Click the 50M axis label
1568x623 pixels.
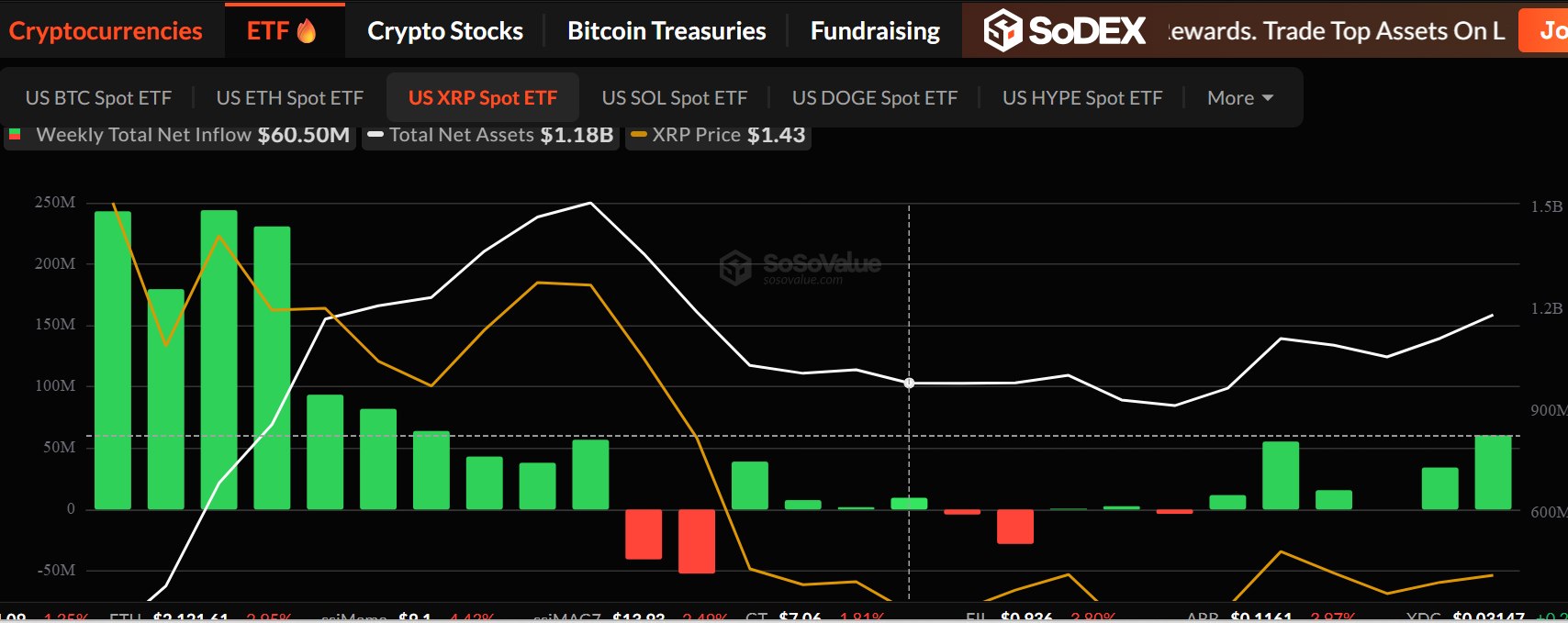point(60,447)
